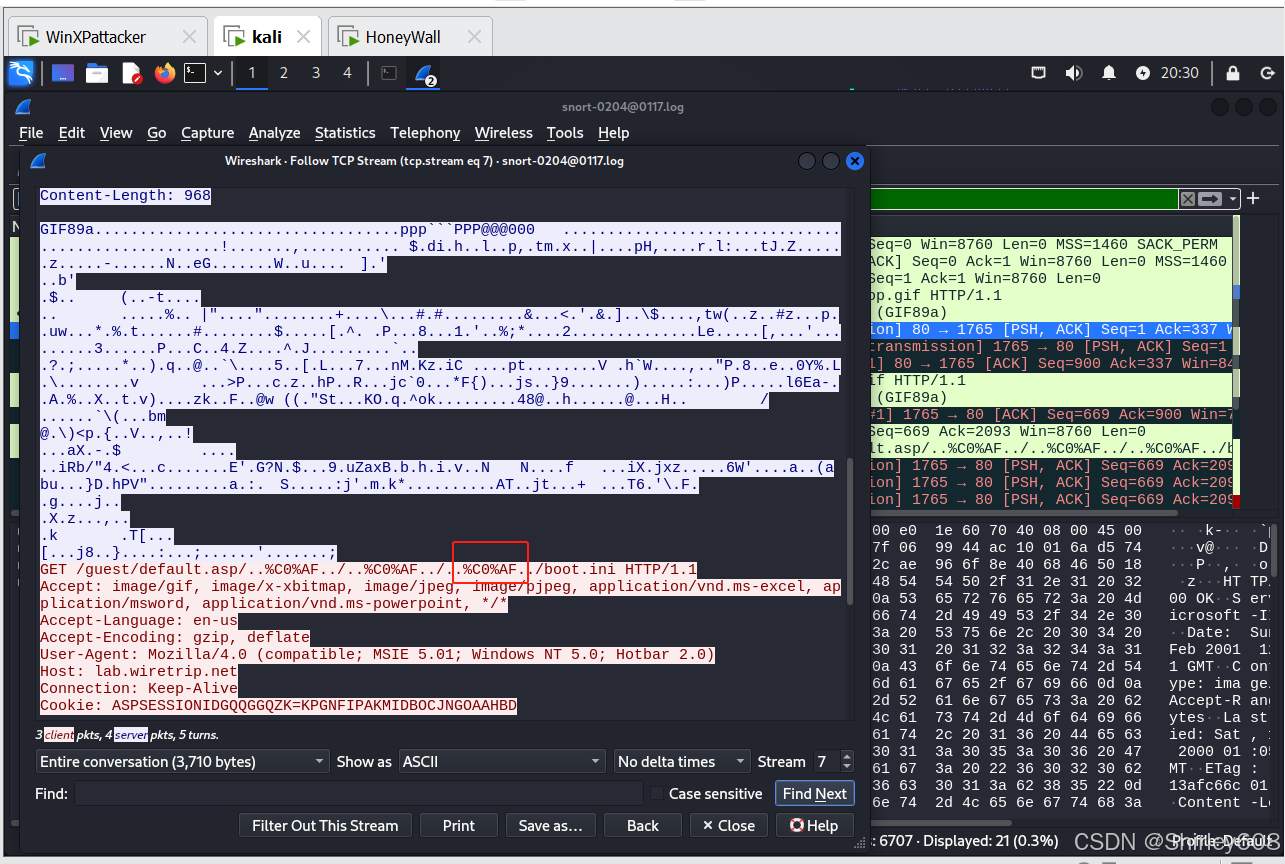The width and height of the screenshot is (1285, 864).
Task: Open the network connection tray icon
Action: pyautogui.click(x=1039, y=73)
